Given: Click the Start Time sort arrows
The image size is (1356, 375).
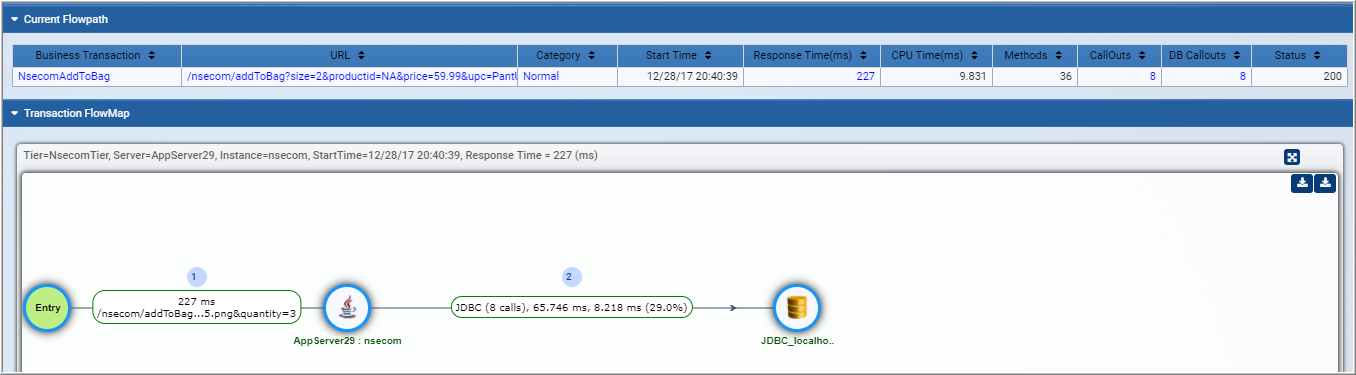Looking at the screenshot, I should coord(707,56).
